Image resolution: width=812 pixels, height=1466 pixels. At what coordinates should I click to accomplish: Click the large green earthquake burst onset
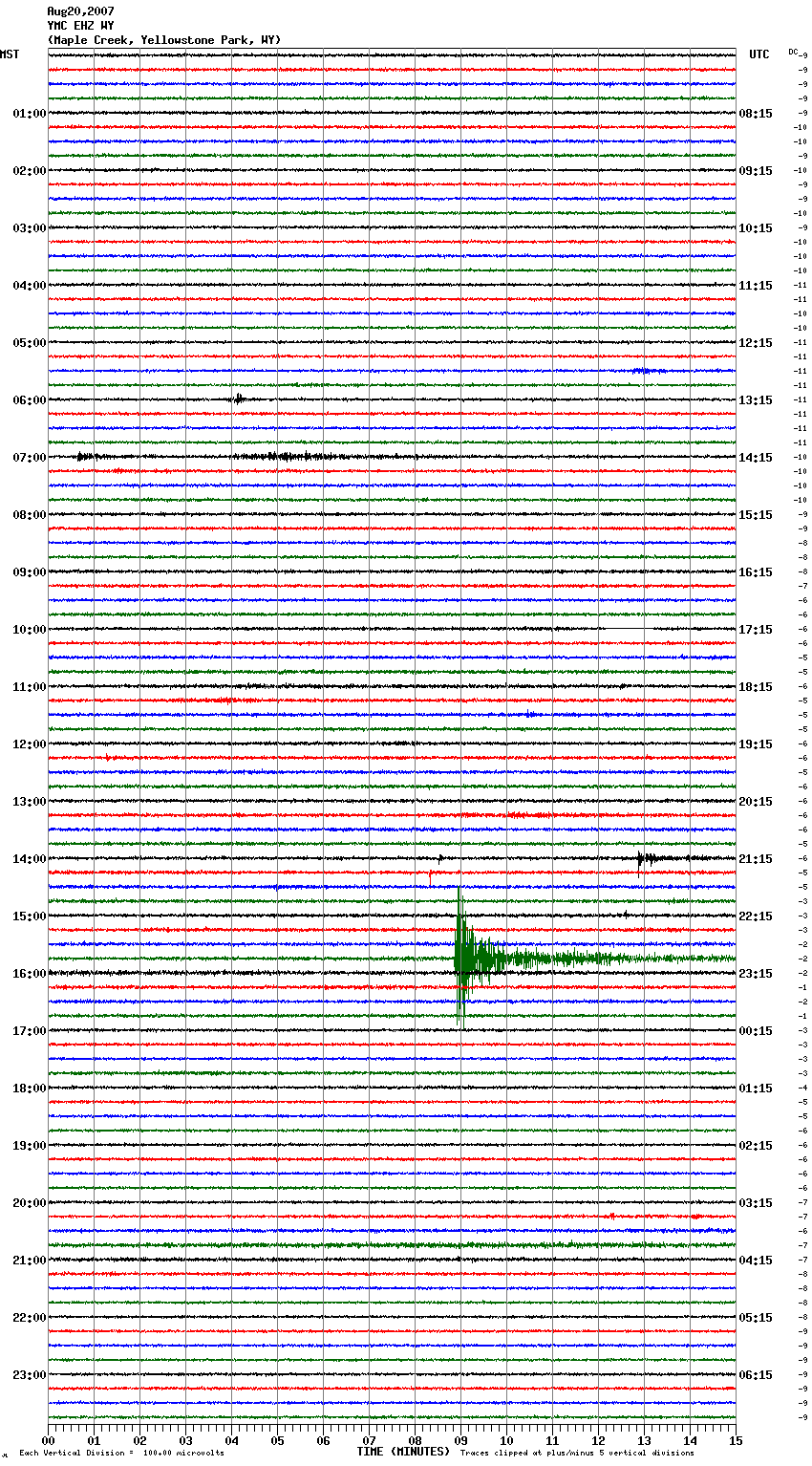tap(459, 958)
